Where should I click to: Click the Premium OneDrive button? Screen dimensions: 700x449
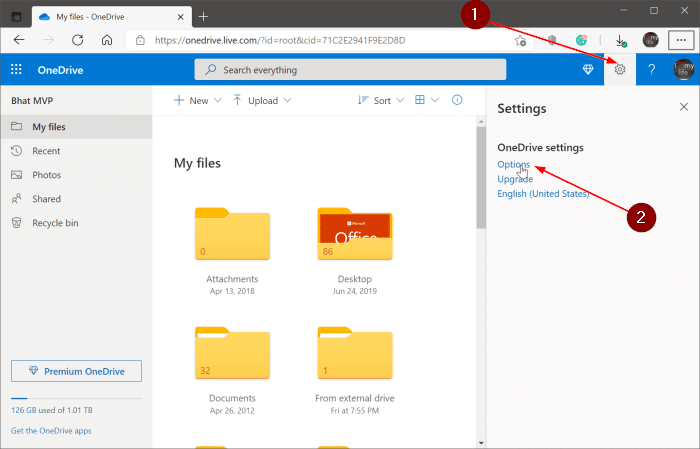(x=76, y=371)
